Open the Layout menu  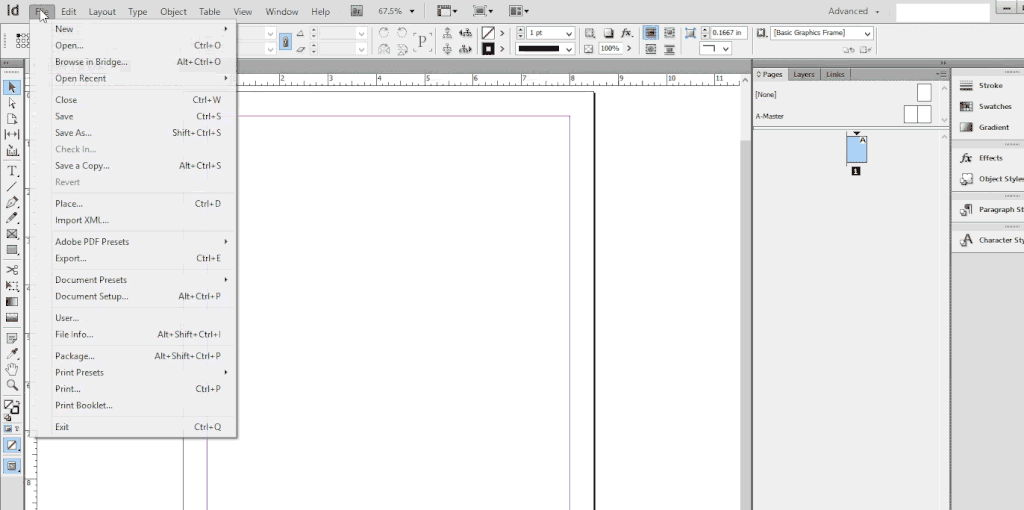tap(102, 12)
